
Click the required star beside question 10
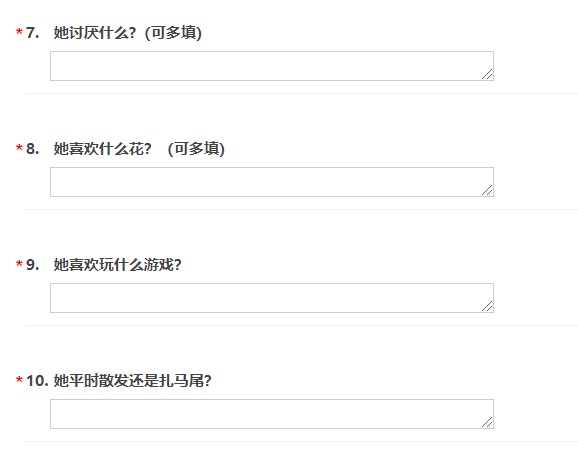19,380
